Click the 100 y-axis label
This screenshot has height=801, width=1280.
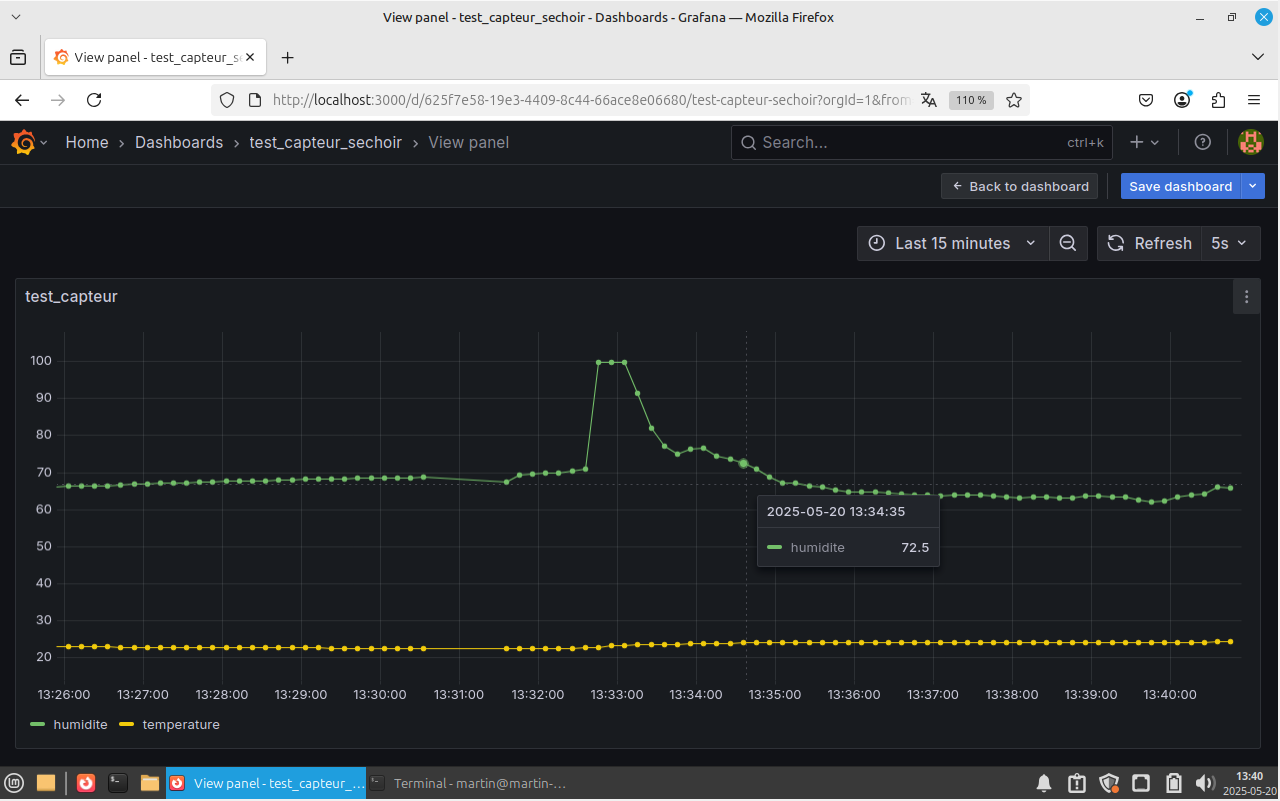(x=41, y=361)
